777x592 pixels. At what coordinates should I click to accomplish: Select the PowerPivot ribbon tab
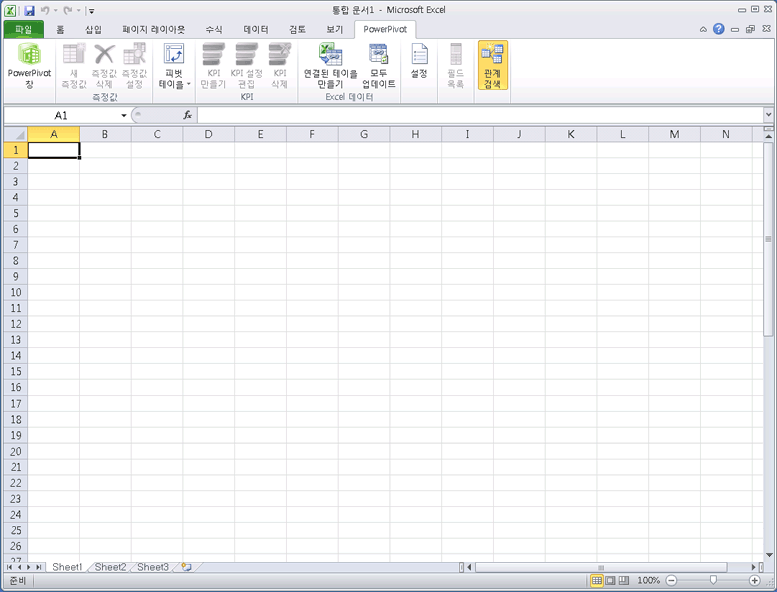pyautogui.click(x=385, y=30)
